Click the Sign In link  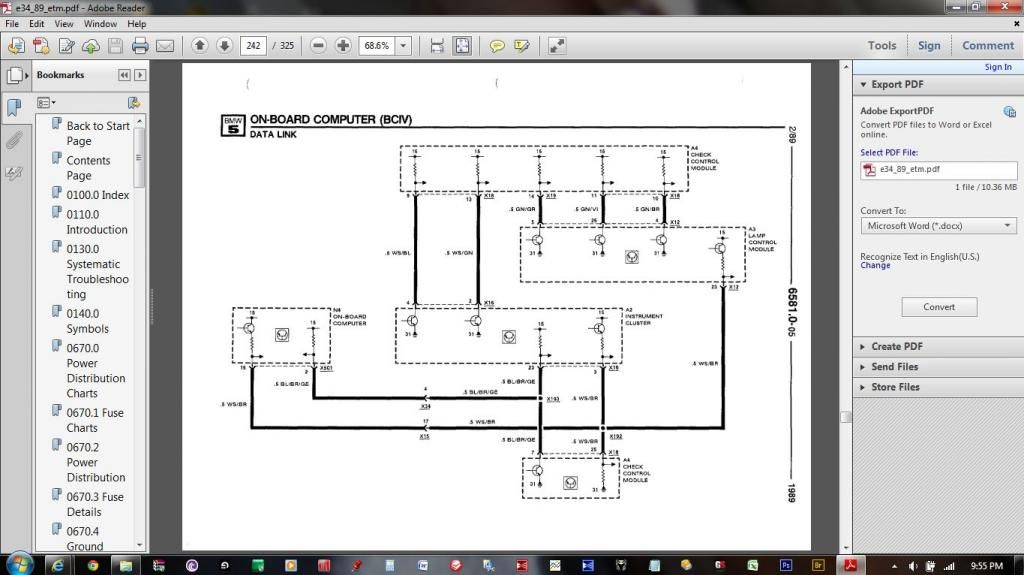tap(998, 67)
